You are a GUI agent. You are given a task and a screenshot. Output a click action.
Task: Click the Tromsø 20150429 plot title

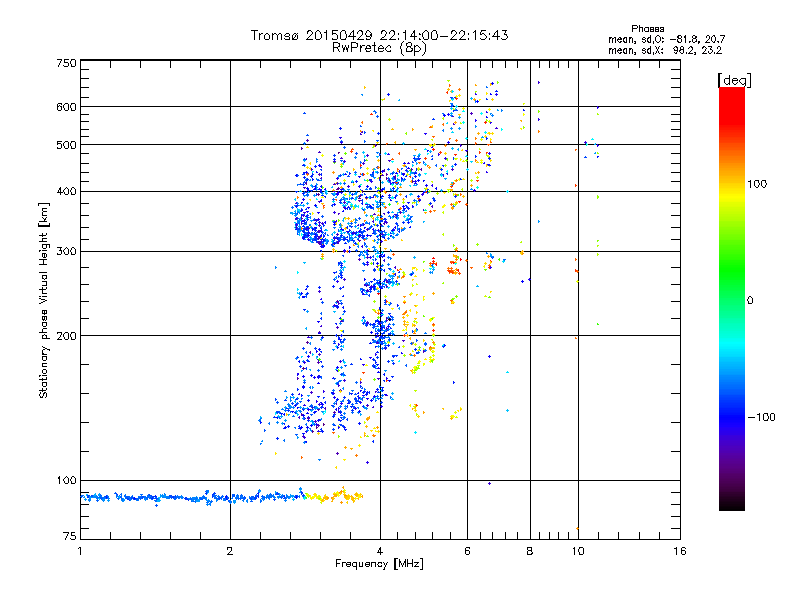(x=379, y=35)
